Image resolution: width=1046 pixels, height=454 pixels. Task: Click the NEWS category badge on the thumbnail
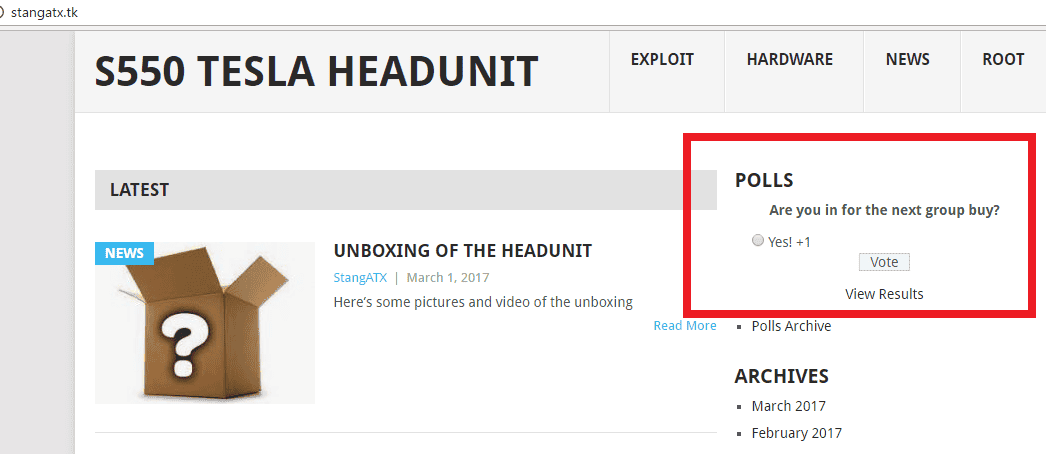[x=124, y=253]
